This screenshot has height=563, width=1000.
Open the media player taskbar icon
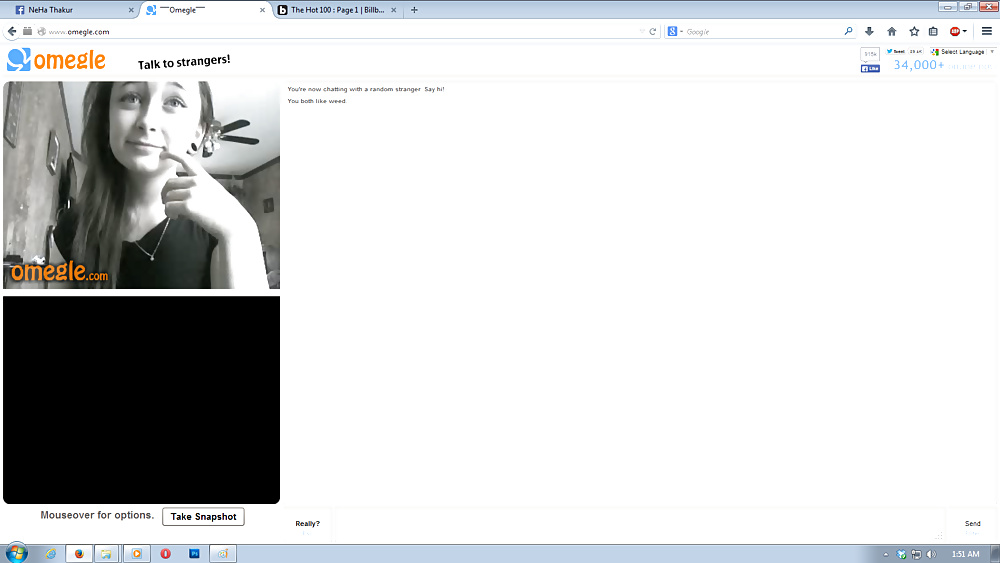tap(136, 553)
